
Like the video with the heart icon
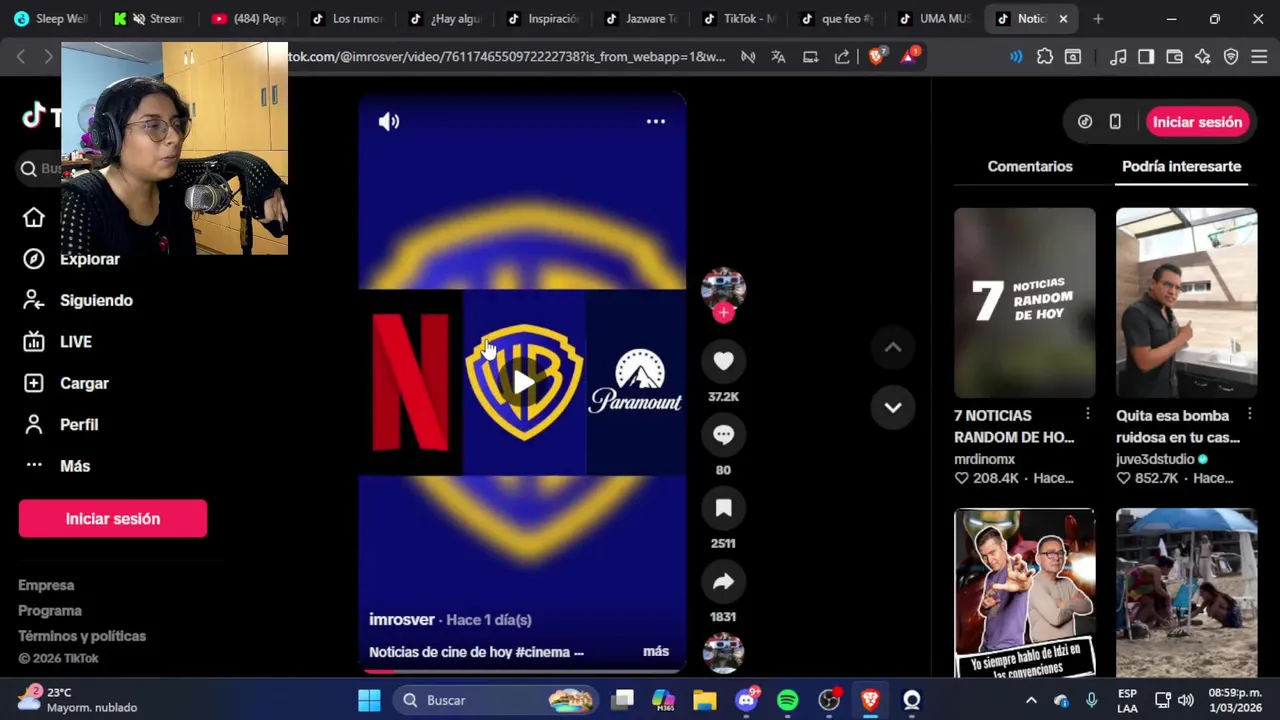(x=723, y=361)
